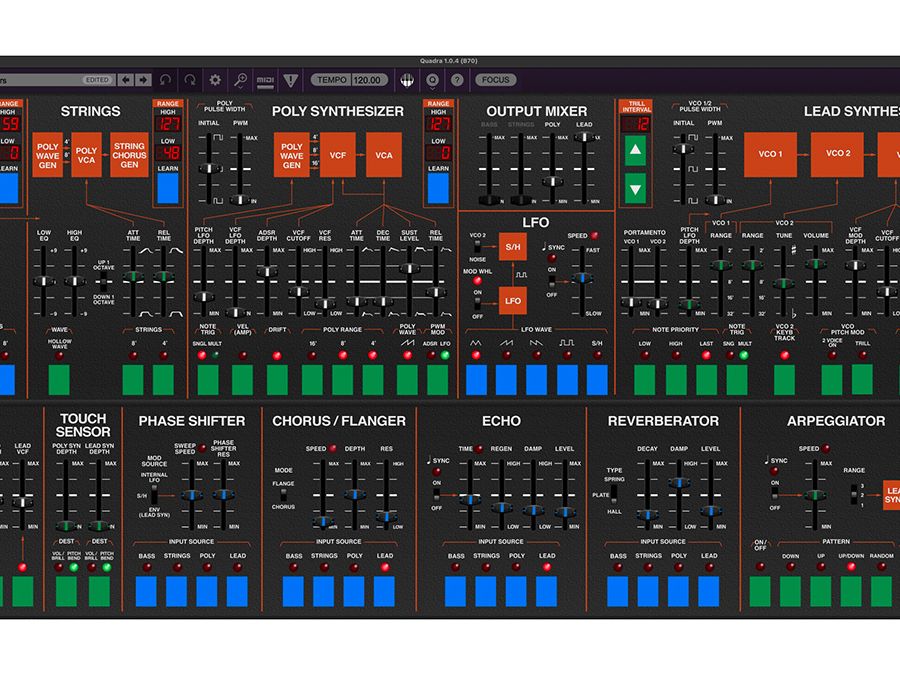The height and width of the screenshot is (675, 900).
Task: Adjust the Output Mixer Lead slider
Action: point(584,137)
